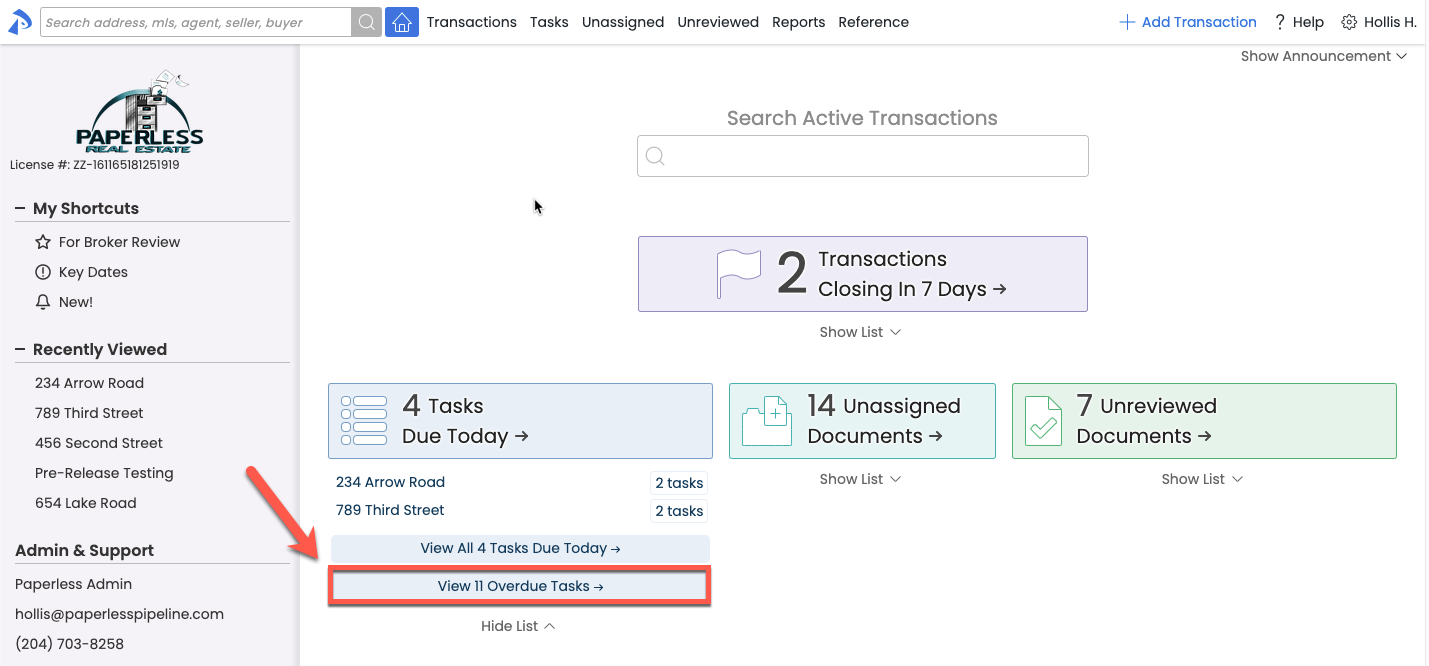This screenshot has width=1429, height=666.
Task: Open the Reports menu item
Action: click(798, 22)
